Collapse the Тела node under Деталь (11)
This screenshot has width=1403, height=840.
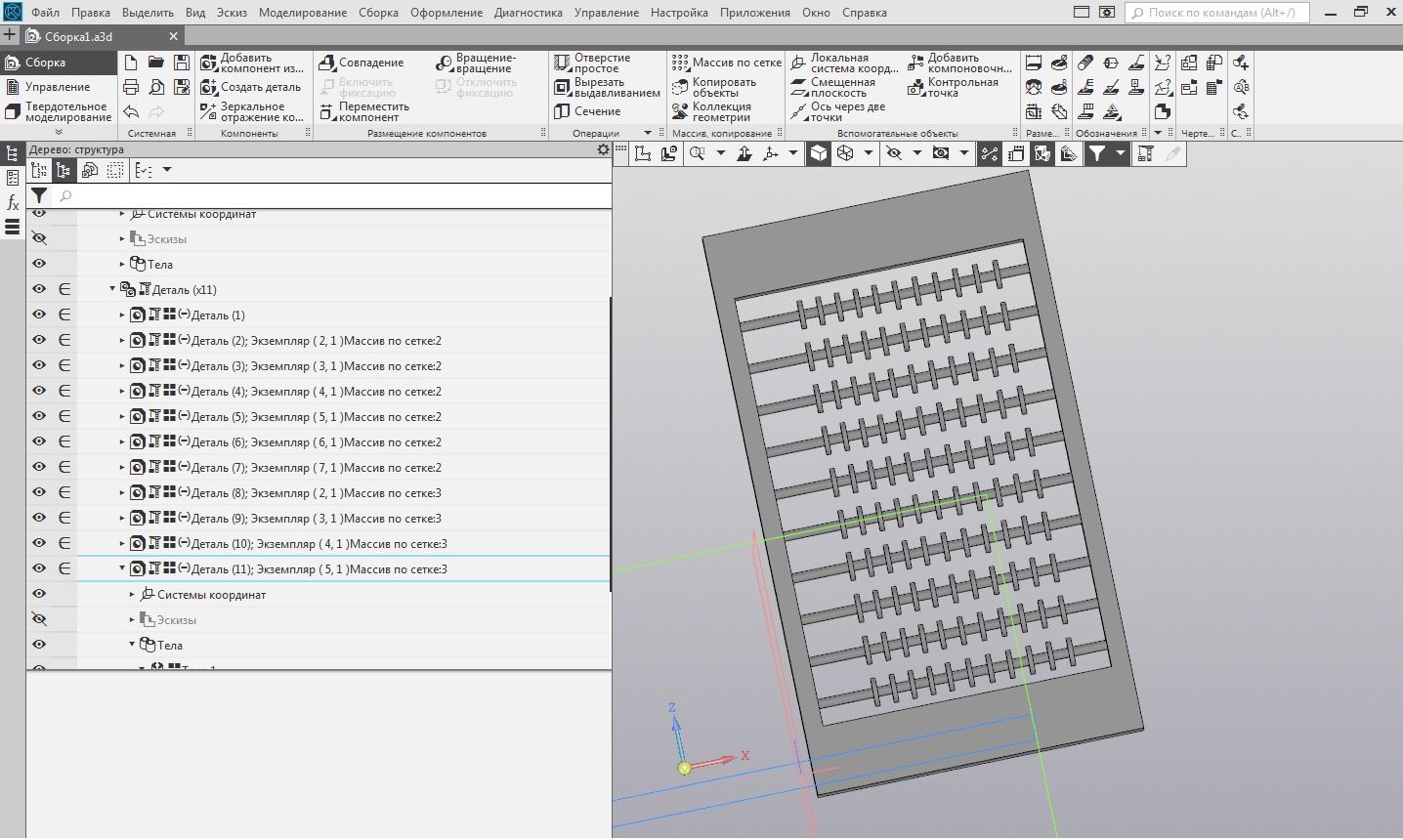(x=132, y=645)
